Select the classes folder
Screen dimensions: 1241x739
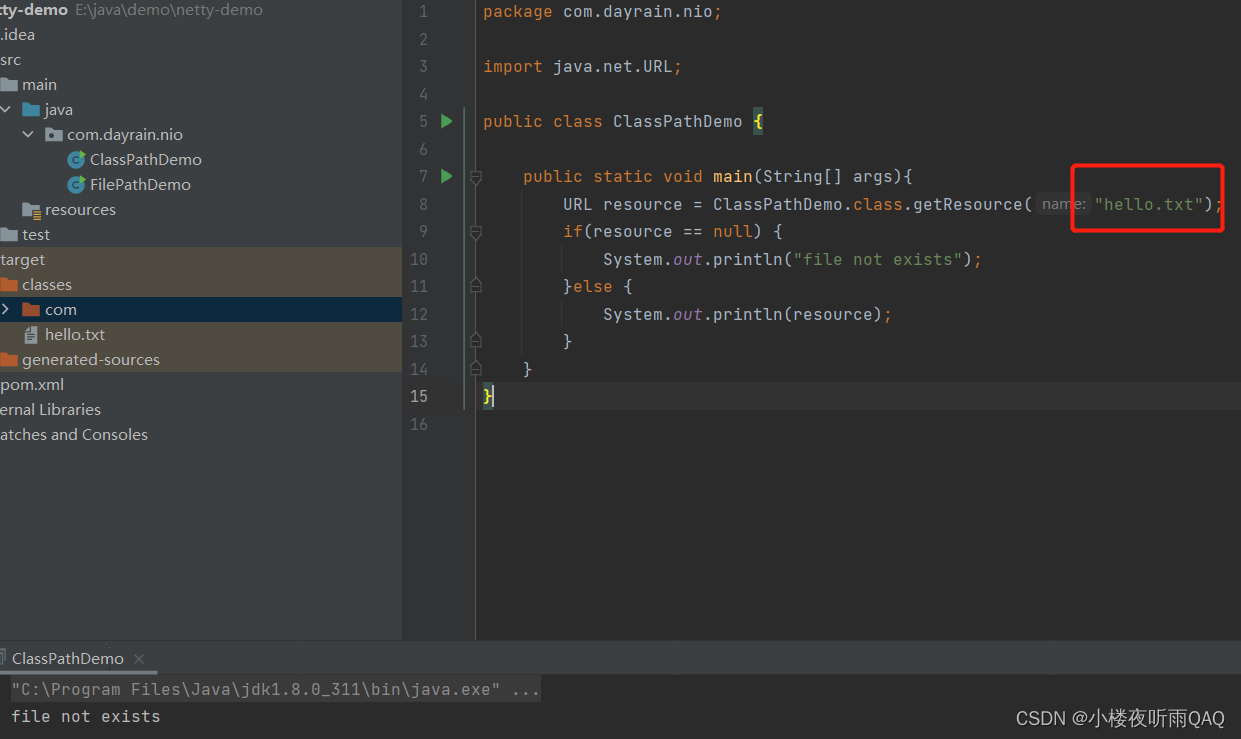[x=47, y=285]
